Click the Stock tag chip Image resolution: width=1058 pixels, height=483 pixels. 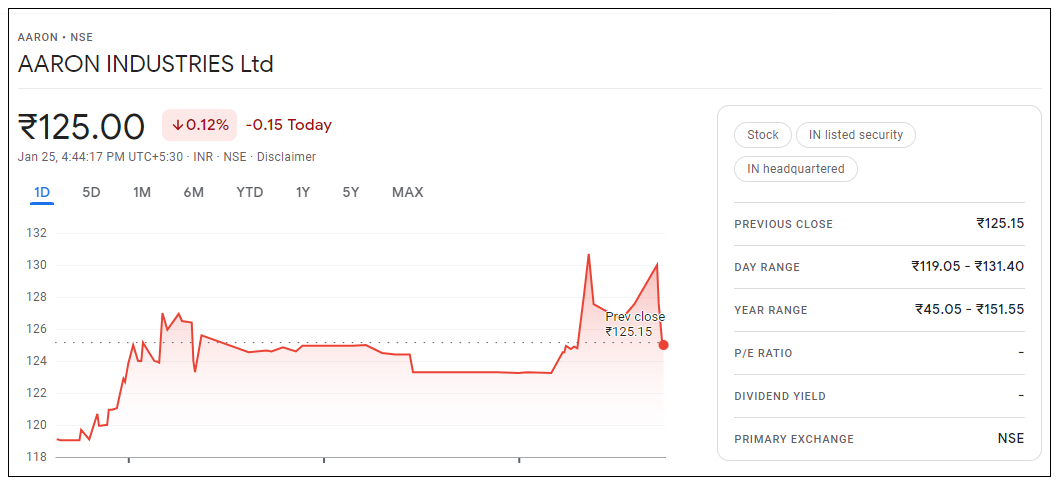pyautogui.click(x=762, y=135)
